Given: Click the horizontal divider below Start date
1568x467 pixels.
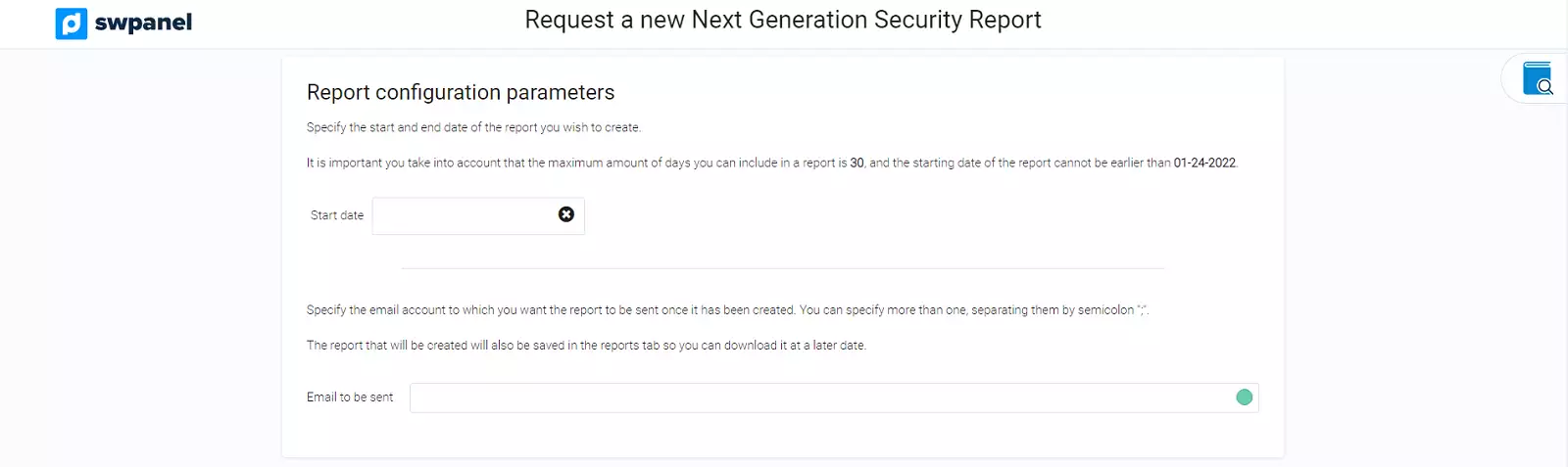Looking at the screenshot, I should (782, 268).
